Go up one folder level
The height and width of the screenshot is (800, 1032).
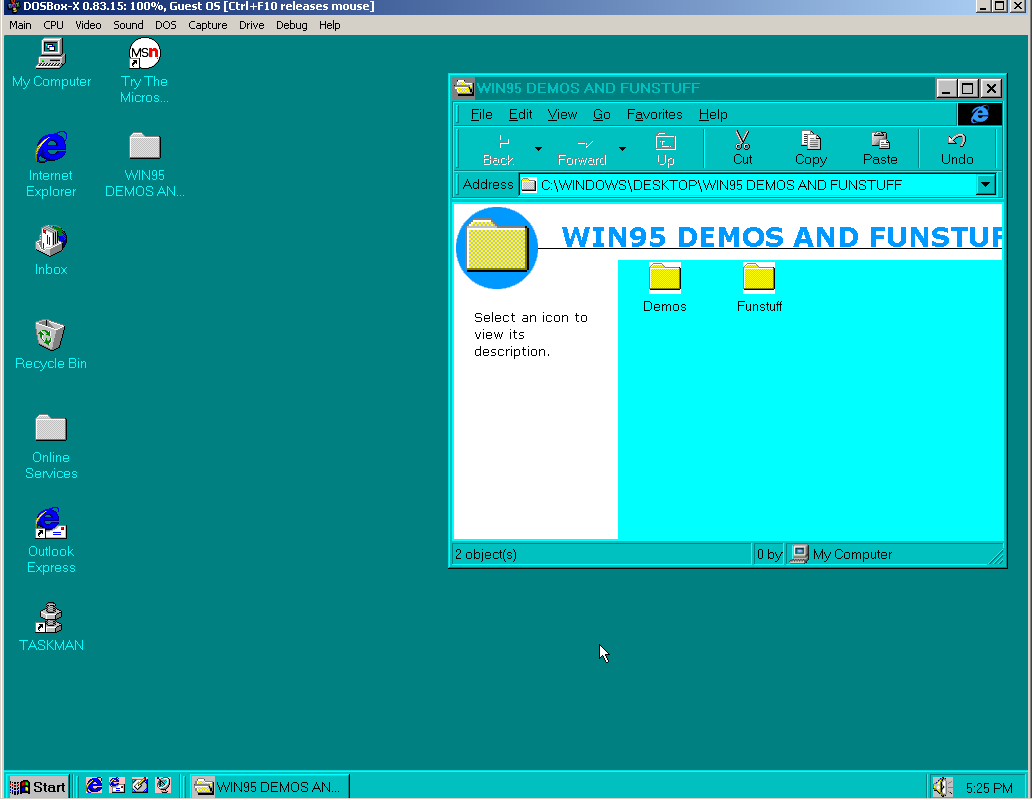[665, 148]
